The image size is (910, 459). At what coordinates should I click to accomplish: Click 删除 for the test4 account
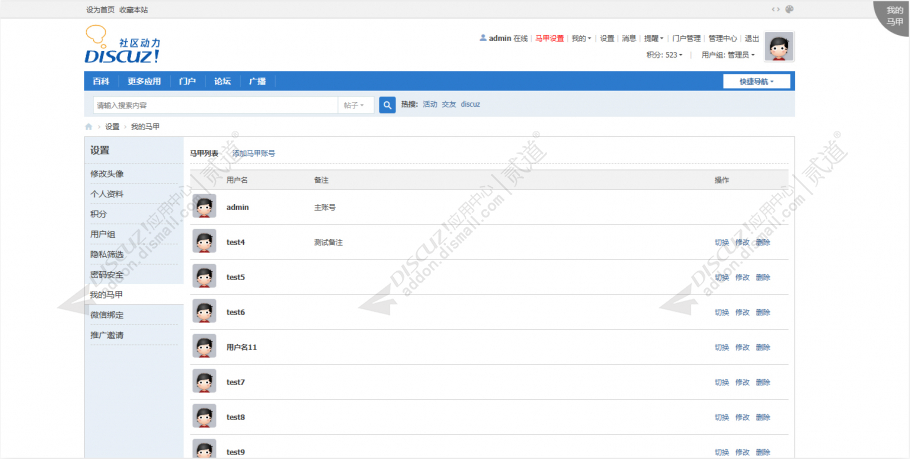(763, 243)
